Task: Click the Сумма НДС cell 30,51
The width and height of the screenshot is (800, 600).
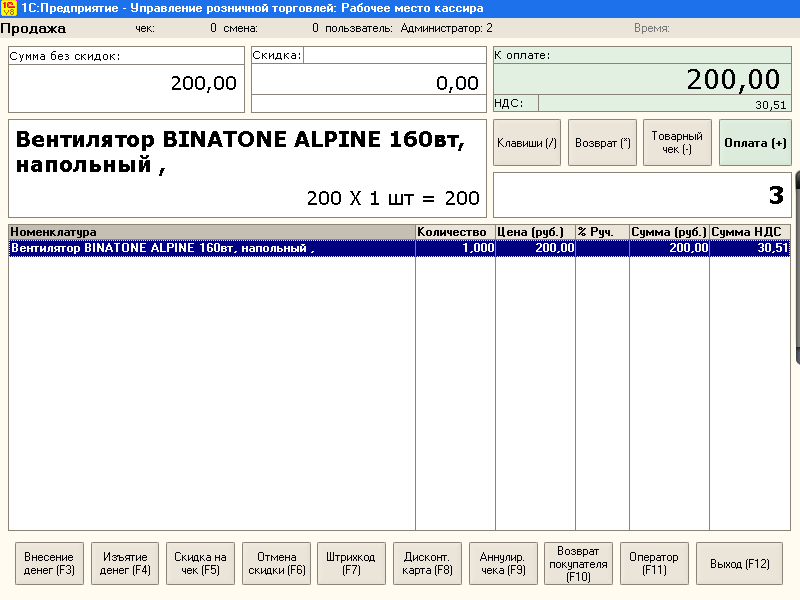Action: (750, 248)
